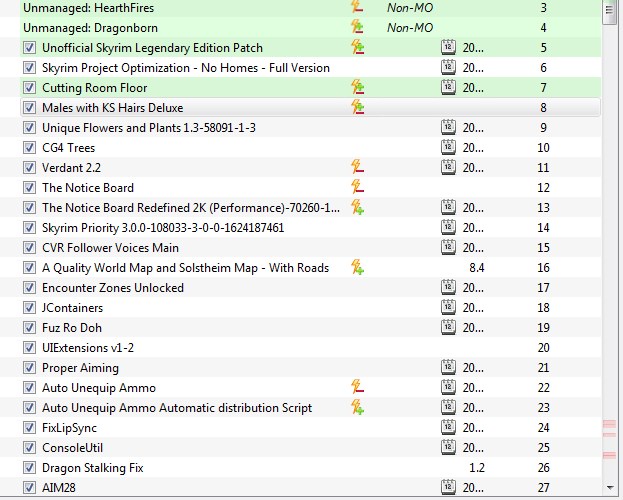Click the calendar icon in JContainers row
623x500 pixels.
448,307
